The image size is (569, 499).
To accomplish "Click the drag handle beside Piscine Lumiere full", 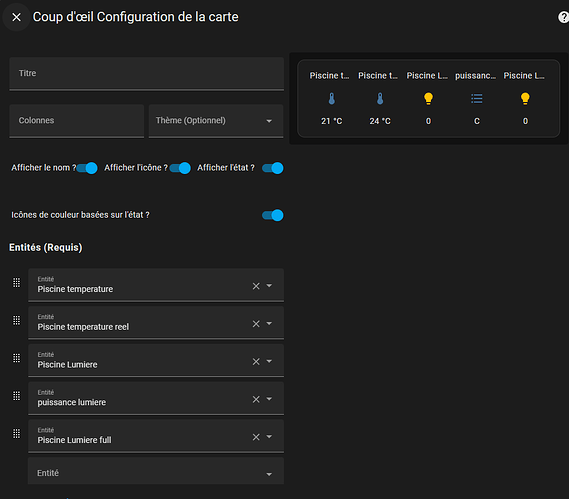I will point(17,434).
